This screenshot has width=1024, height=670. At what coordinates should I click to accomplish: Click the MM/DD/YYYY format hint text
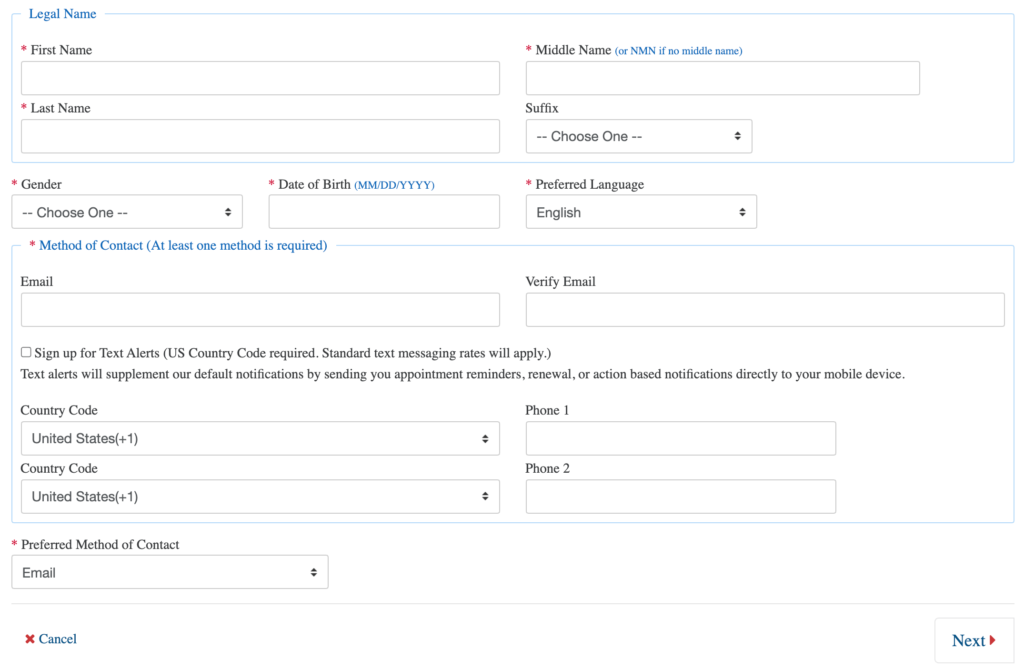(394, 185)
